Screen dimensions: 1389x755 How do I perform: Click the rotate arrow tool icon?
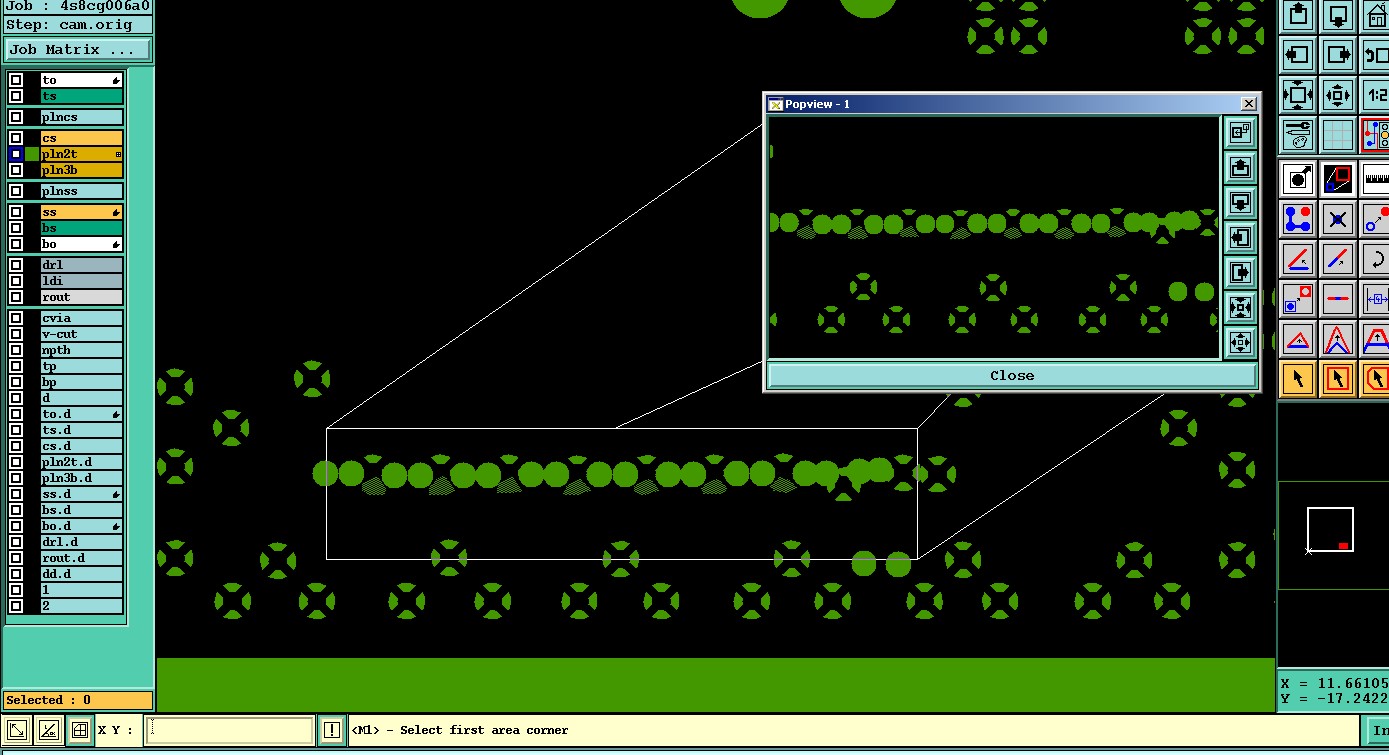pyautogui.click(x=1375, y=259)
